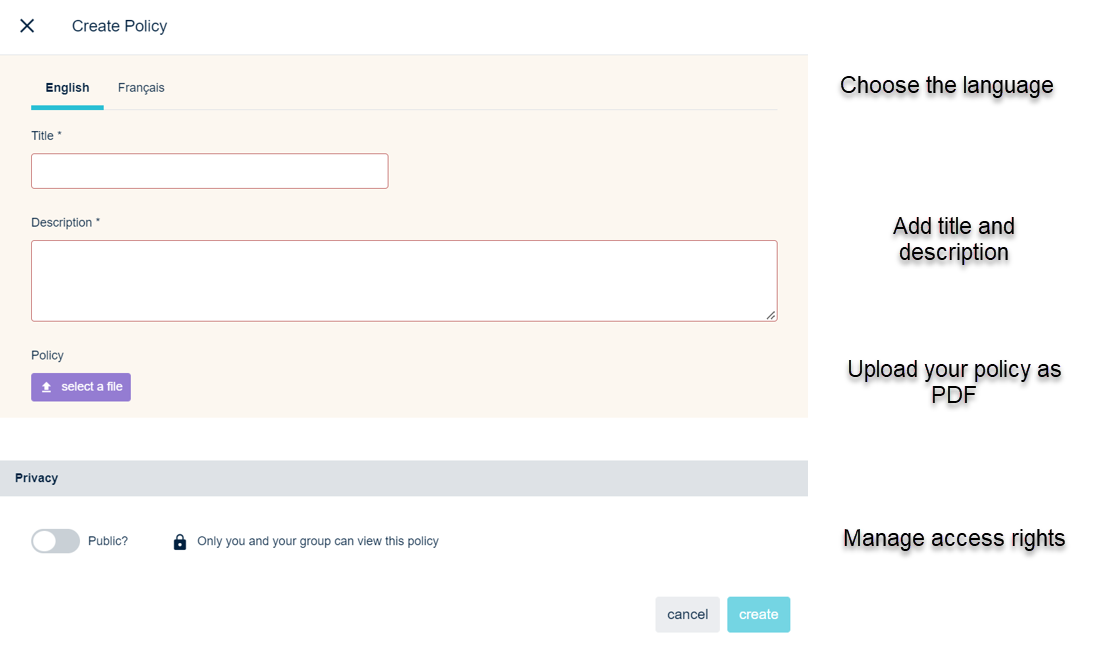Click the "Public?" label text

(108, 541)
